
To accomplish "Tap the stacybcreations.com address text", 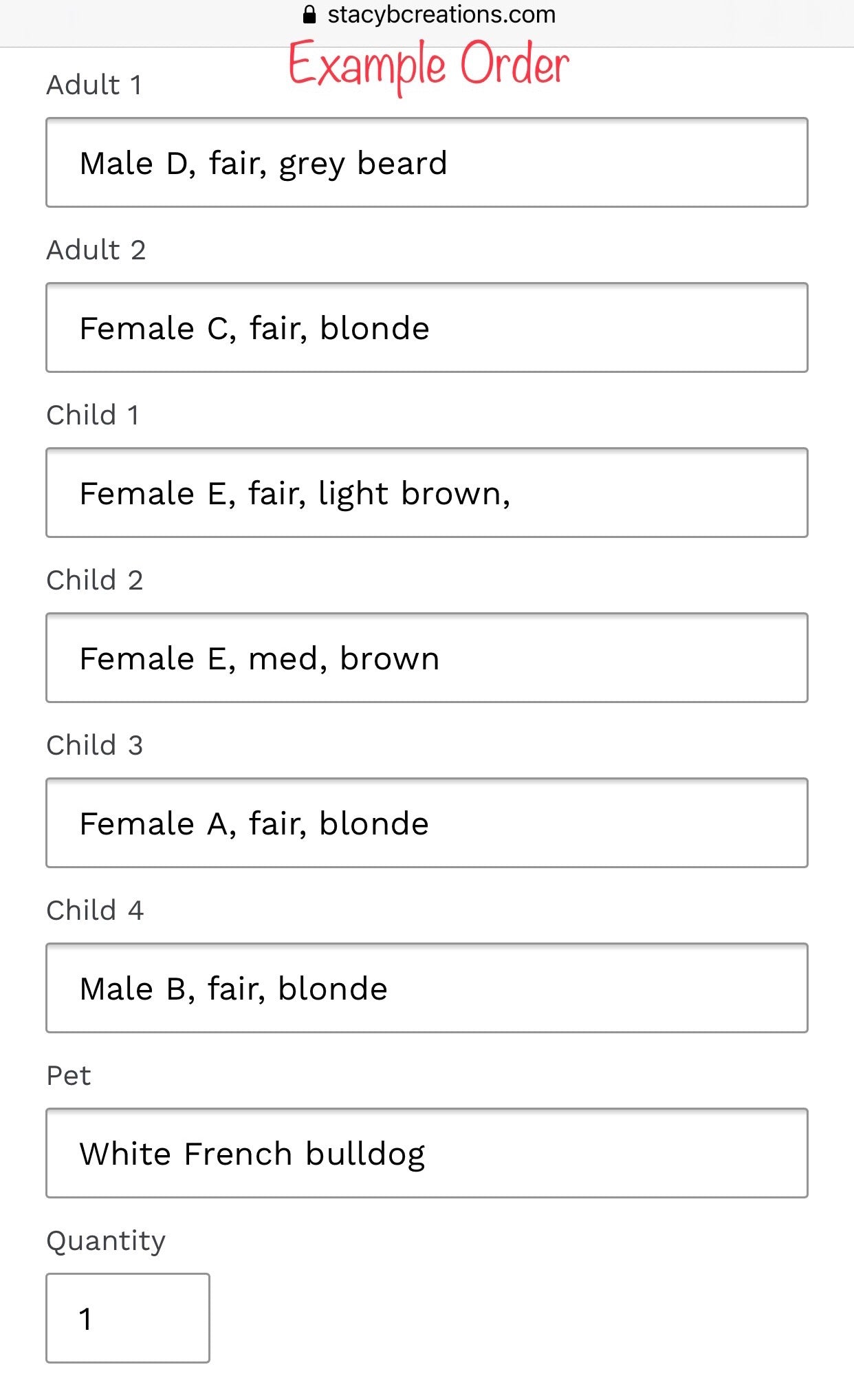I will [441, 14].
